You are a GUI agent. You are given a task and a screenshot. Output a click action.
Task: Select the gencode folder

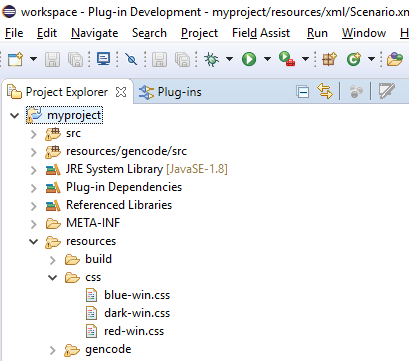108,349
